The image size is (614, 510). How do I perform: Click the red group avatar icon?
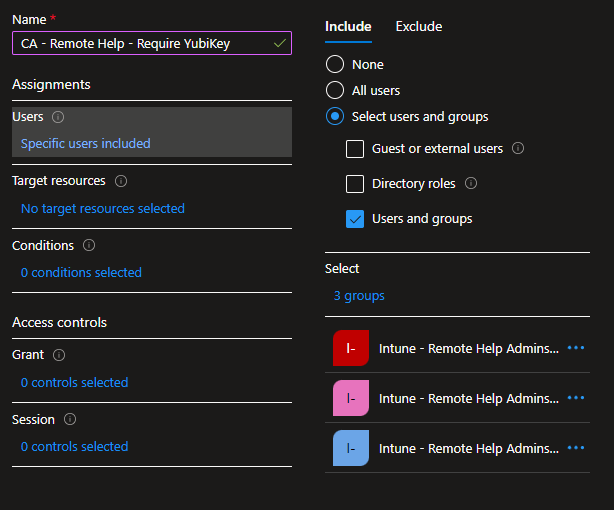coord(350,348)
